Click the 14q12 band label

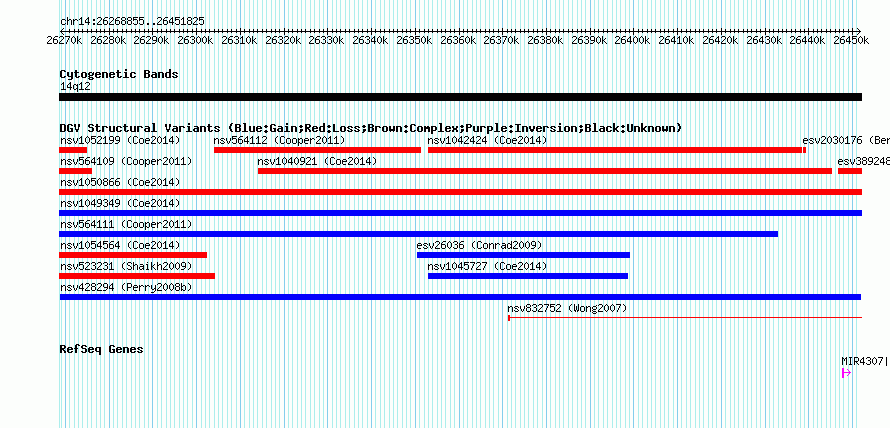[75, 86]
